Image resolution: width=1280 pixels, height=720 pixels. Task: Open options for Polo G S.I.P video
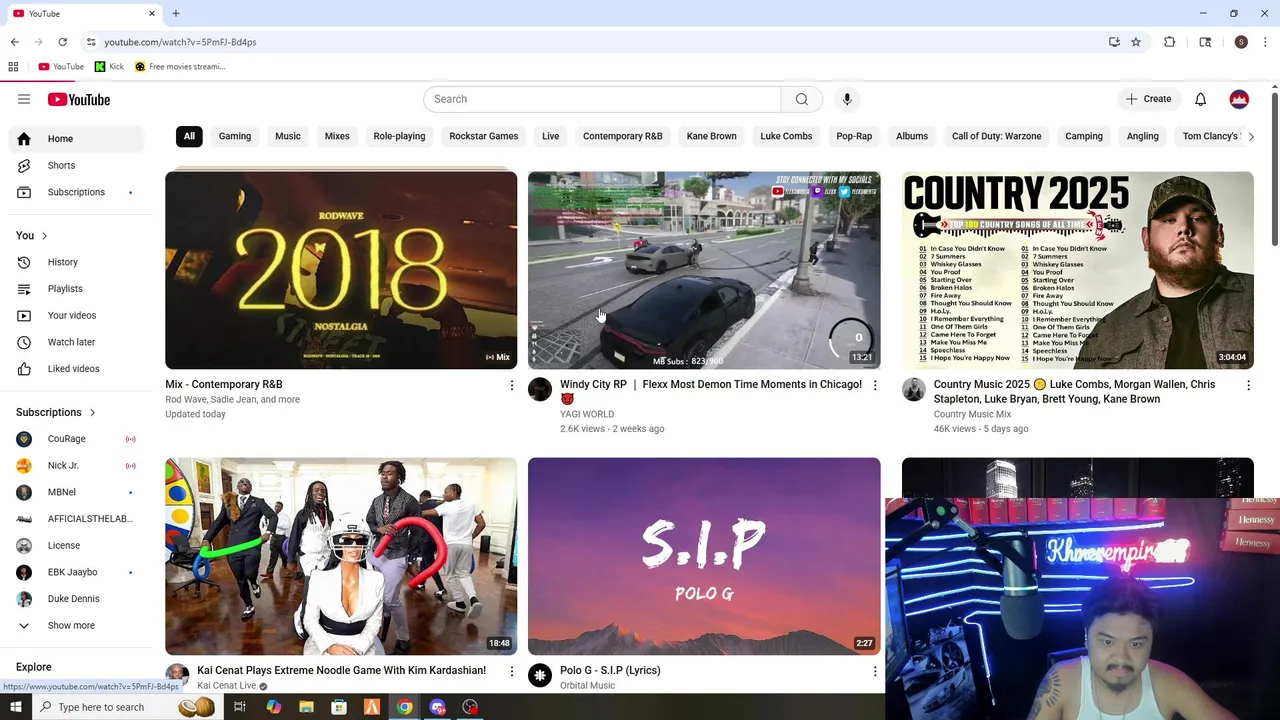(x=875, y=671)
